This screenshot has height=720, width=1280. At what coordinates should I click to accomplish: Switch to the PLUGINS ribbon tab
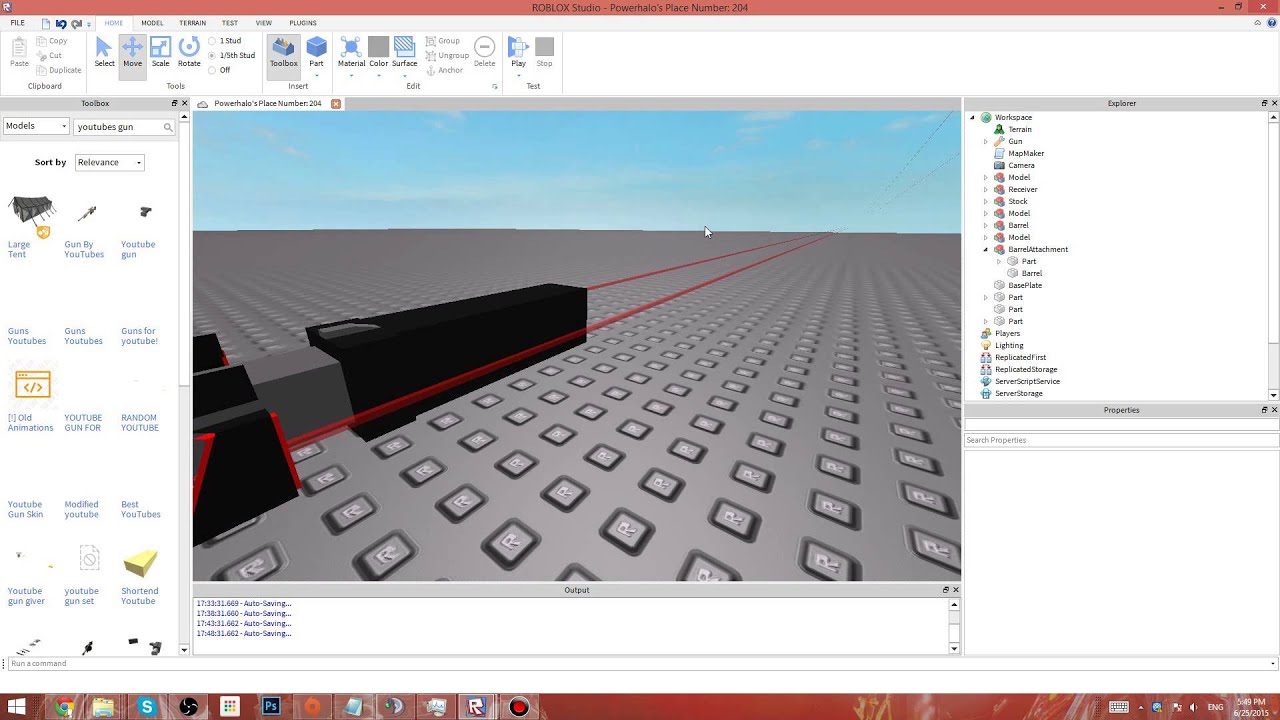coord(303,23)
